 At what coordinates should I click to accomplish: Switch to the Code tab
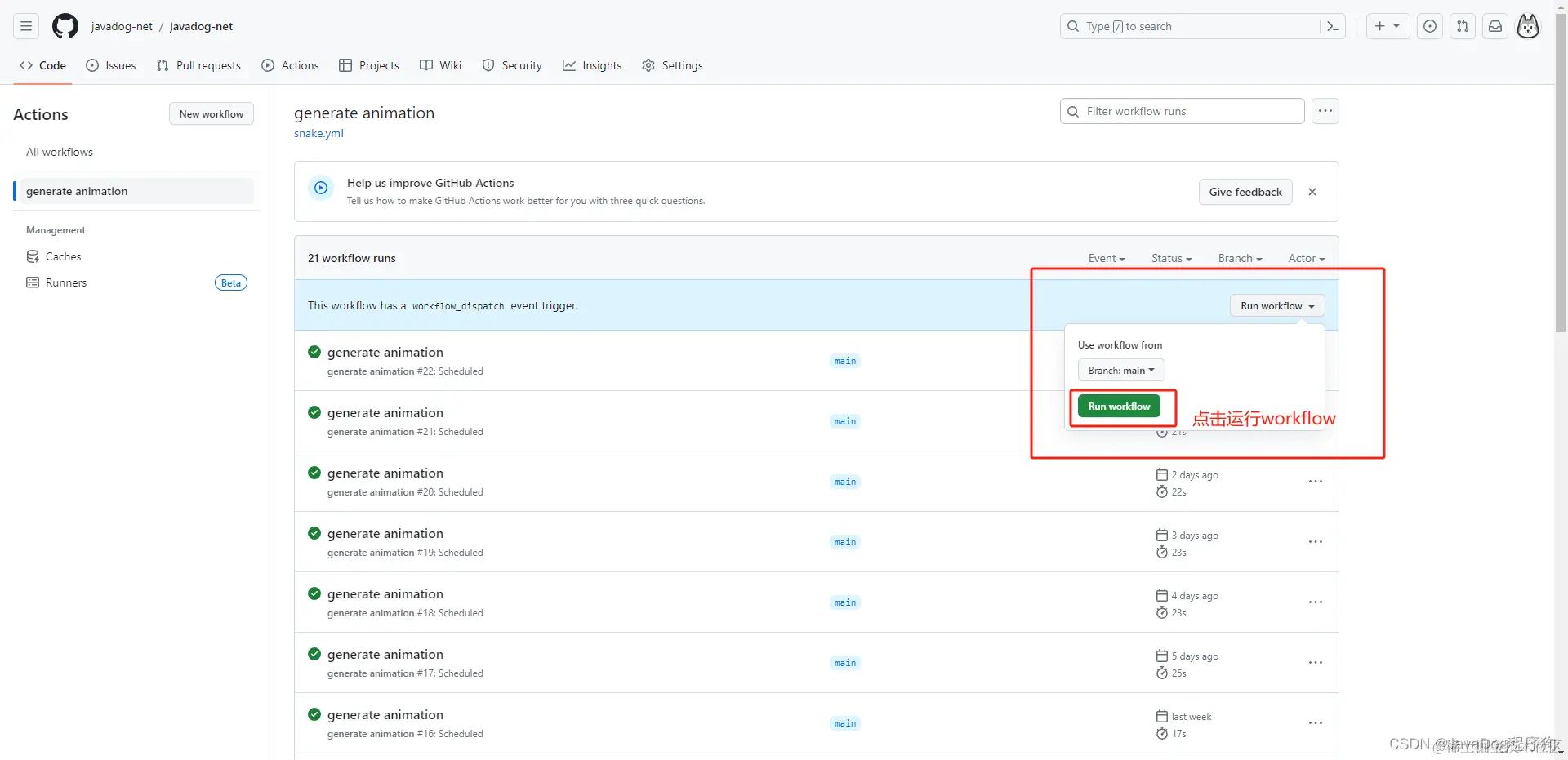click(42, 65)
